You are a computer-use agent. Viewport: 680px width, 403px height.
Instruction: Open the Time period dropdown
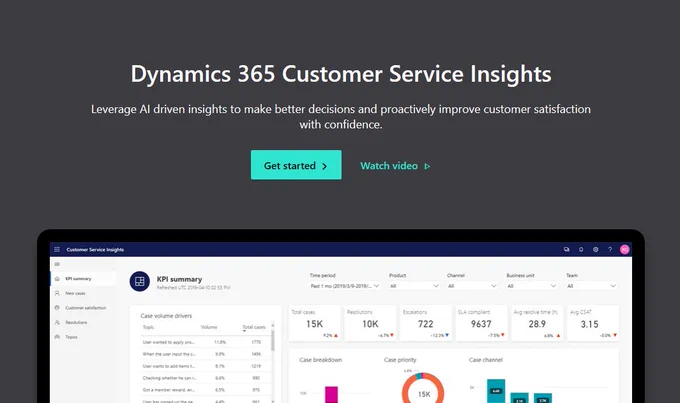tap(345, 286)
